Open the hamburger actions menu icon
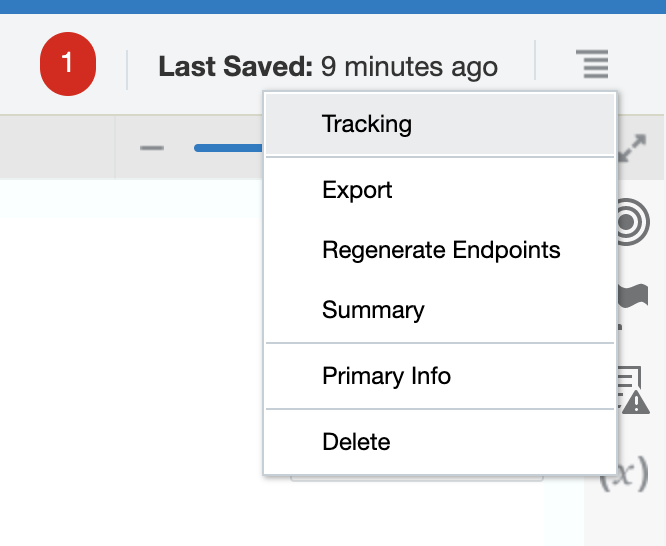The image size is (666, 546). click(x=592, y=65)
